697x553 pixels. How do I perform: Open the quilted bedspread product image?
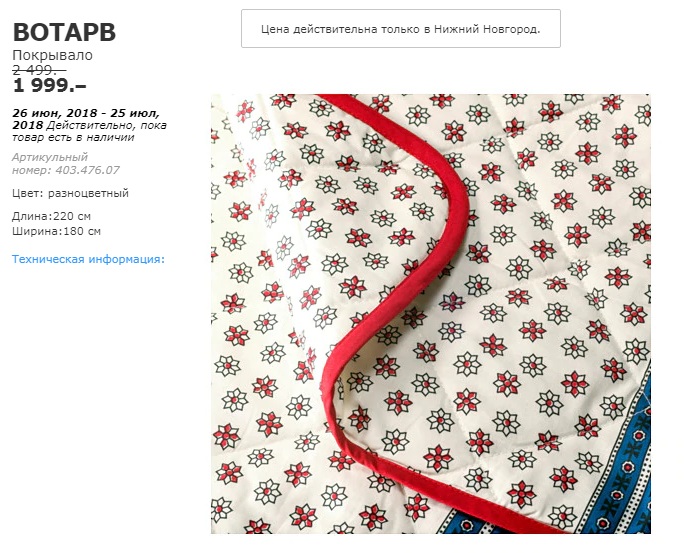point(431,314)
